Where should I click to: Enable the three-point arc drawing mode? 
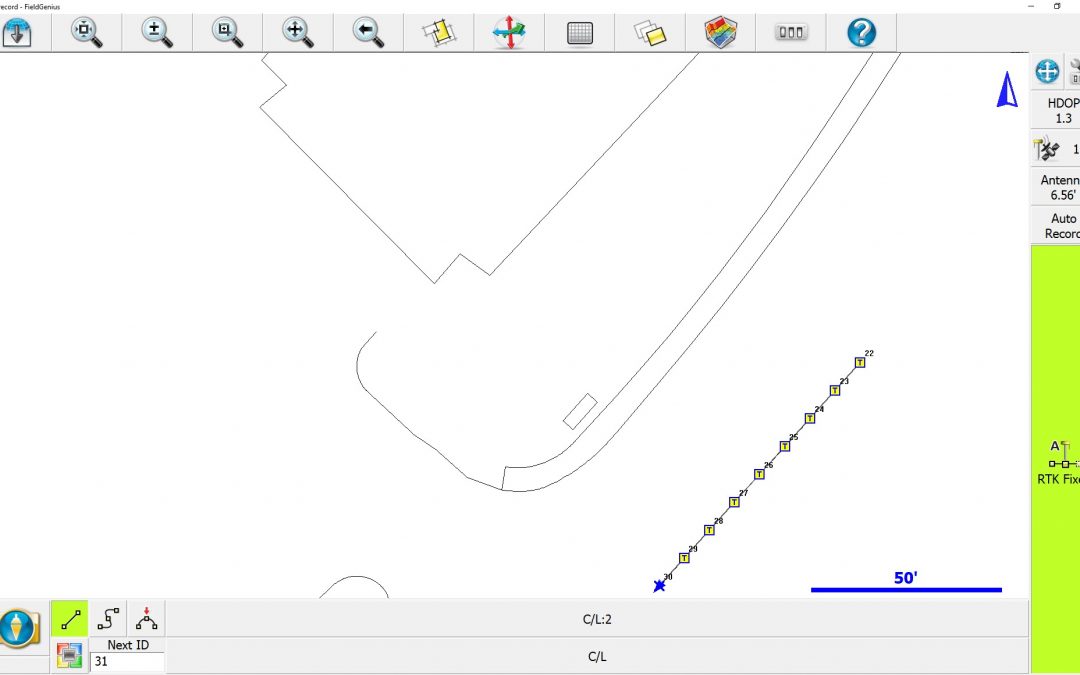[146, 619]
